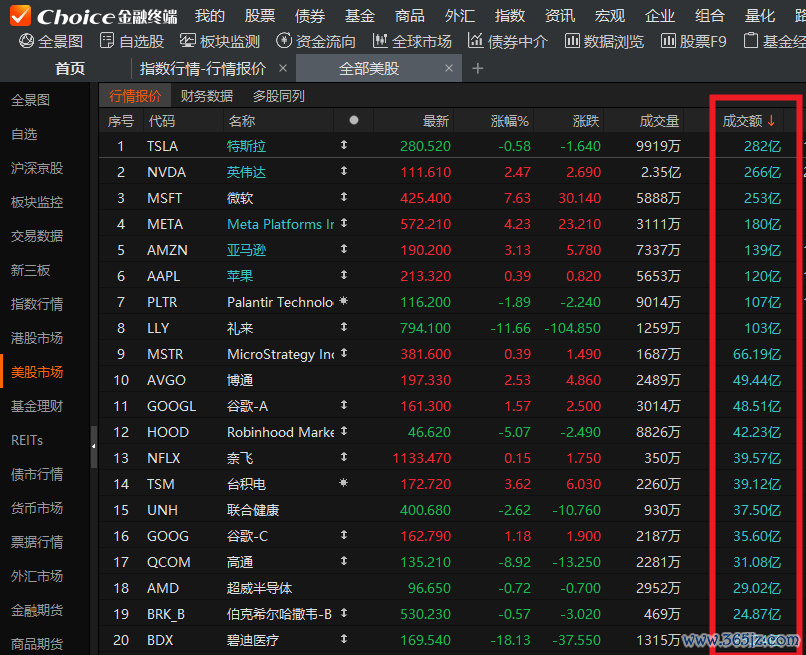
Task: Select UNH volume 930万
Action: click(662, 510)
